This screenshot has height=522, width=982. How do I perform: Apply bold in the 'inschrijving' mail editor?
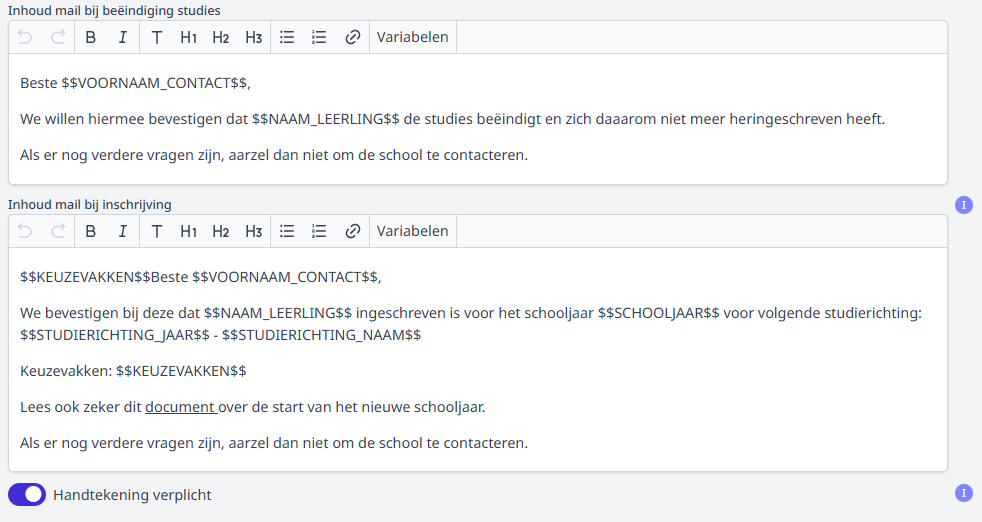[90, 231]
